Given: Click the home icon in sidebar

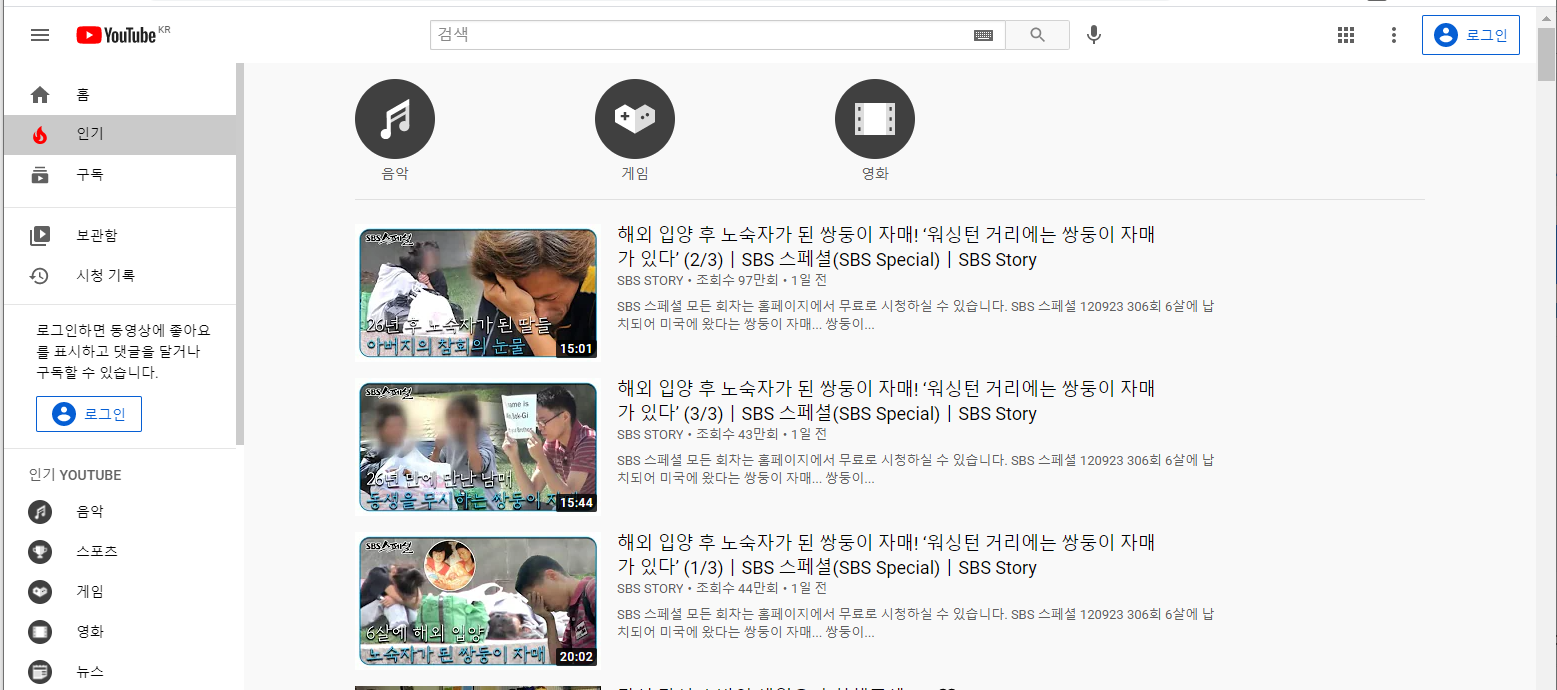Looking at the screenshot, I should [40, 95].
